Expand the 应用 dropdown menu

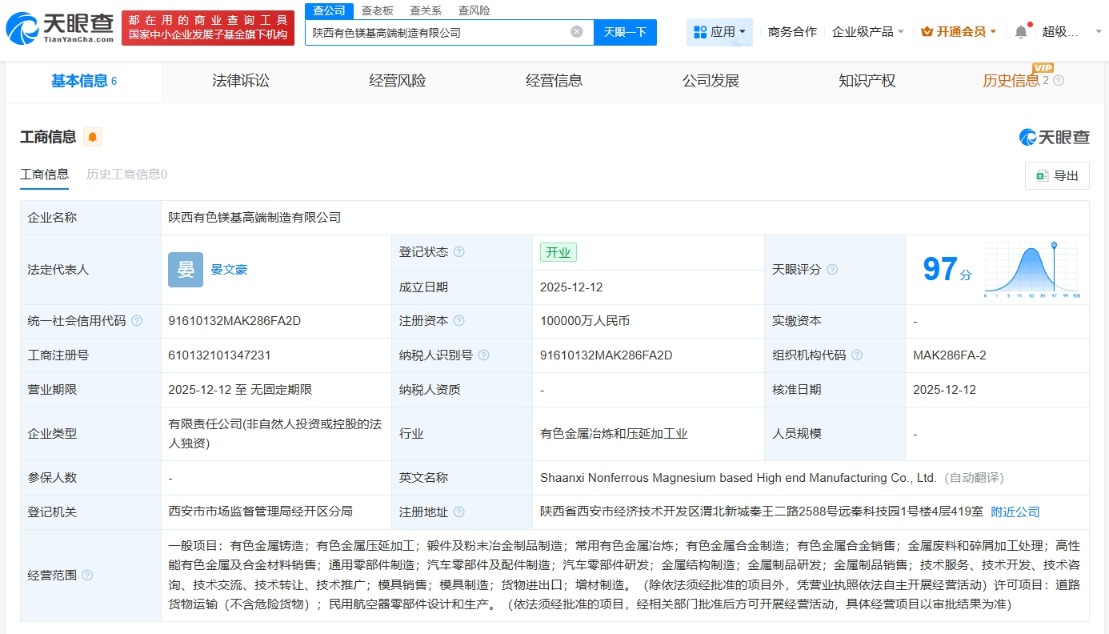(x=720, y=32)
